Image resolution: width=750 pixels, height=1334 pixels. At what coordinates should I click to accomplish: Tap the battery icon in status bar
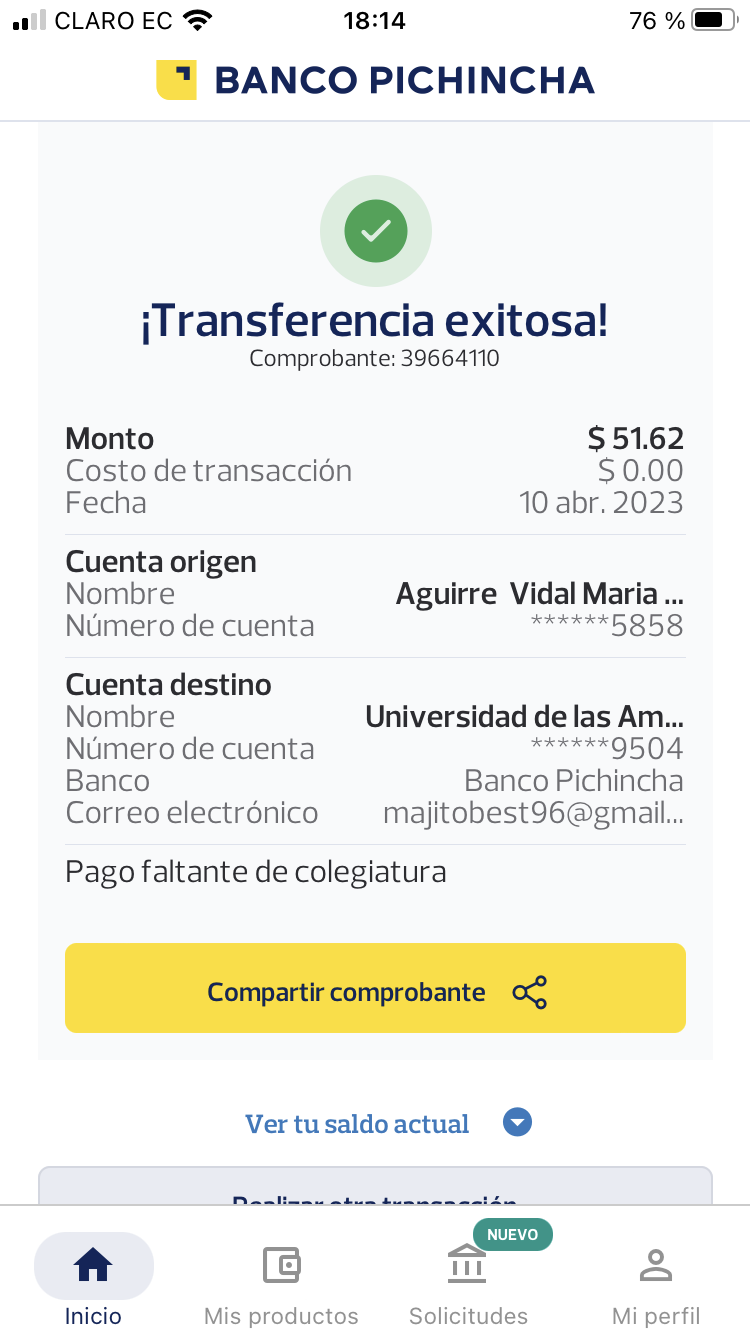(x=712, y=21)
